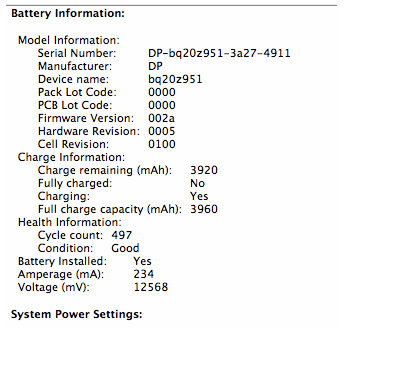Click the Charging status value Yes
The width and height of the screenshot is (414, 377).
[199, 196]
